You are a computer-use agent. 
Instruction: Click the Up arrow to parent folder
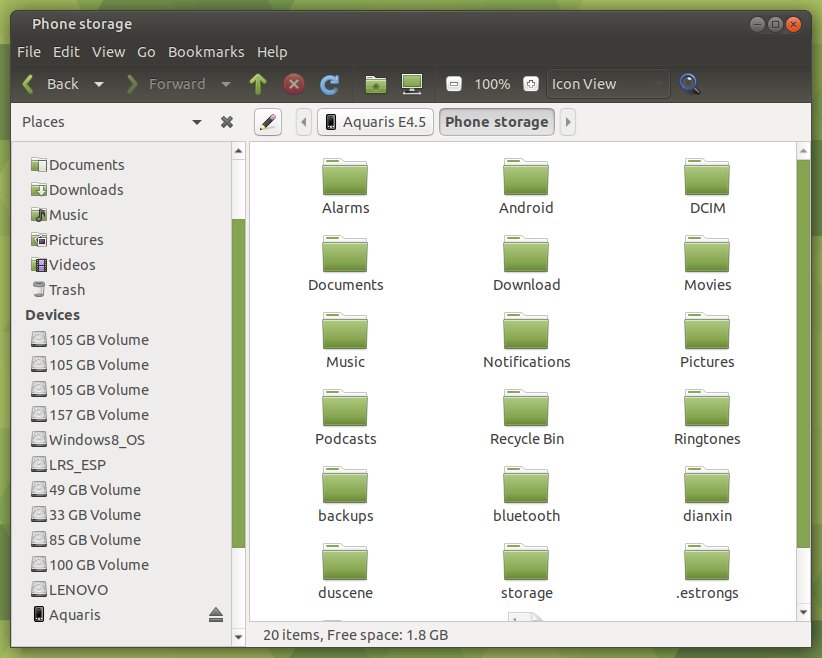click(258, 84)
